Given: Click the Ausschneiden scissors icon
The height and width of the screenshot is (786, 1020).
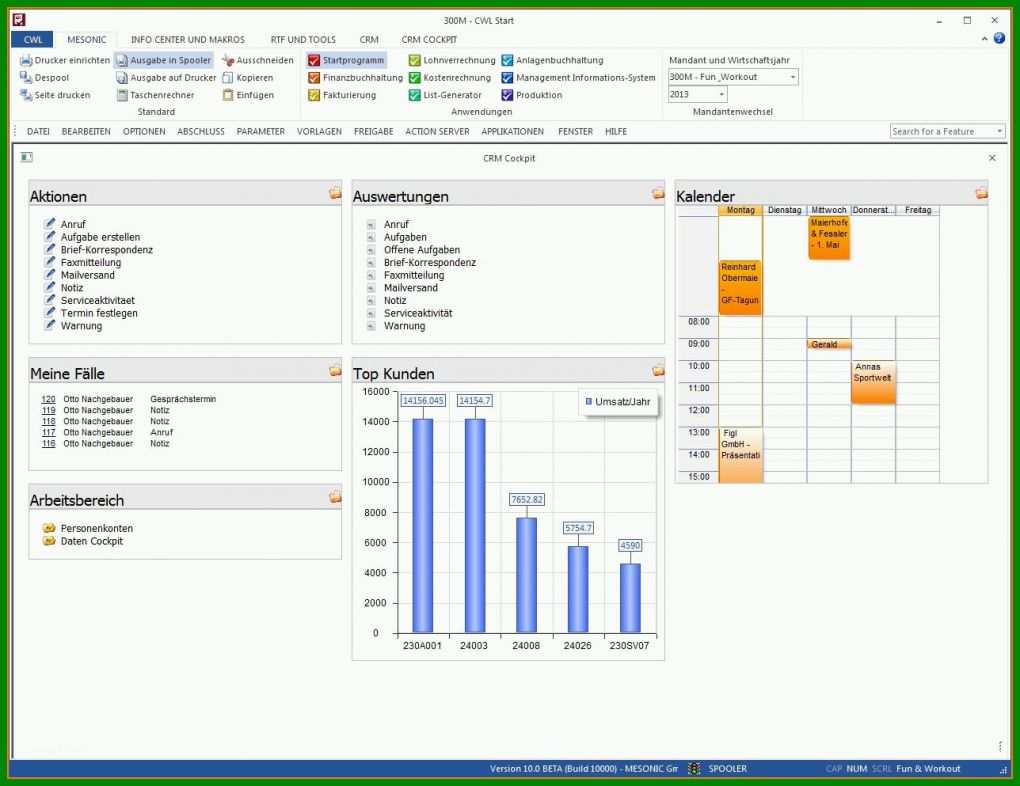Looking at the screenshot, I should pyautogui.click(x=228, y=61).
